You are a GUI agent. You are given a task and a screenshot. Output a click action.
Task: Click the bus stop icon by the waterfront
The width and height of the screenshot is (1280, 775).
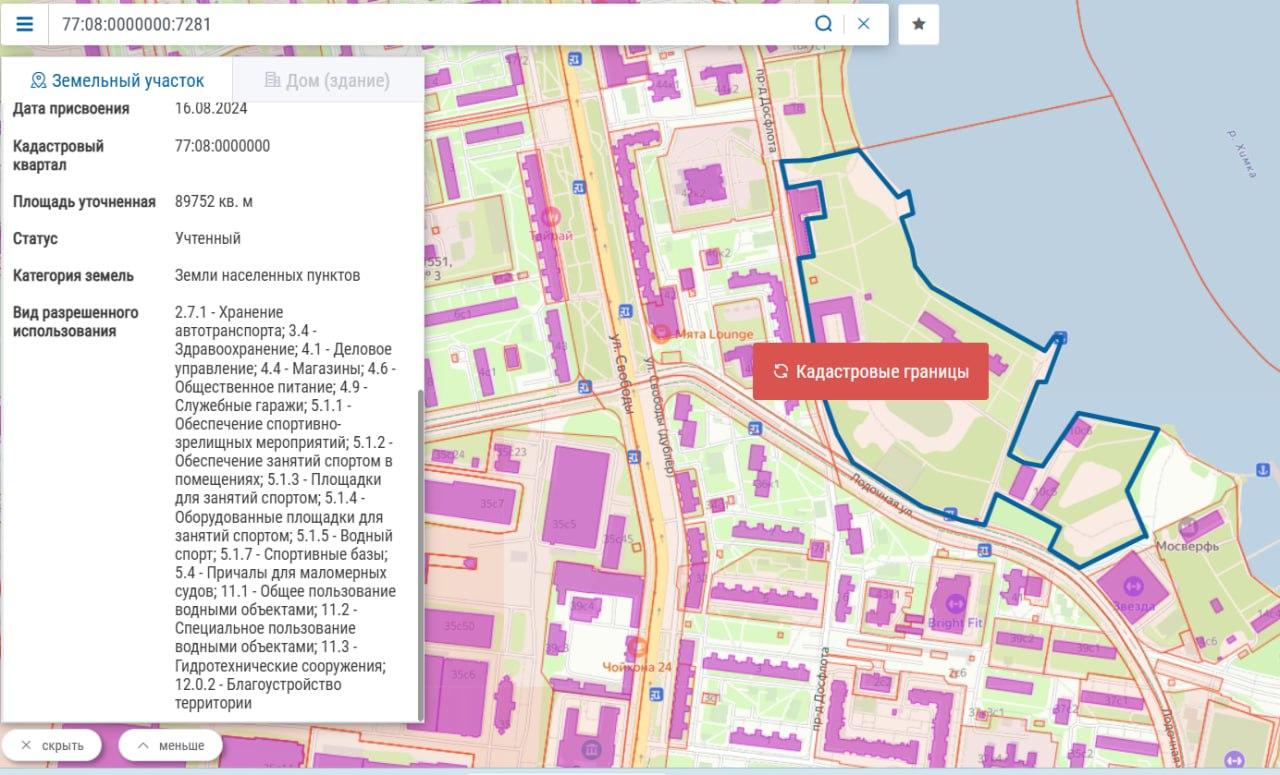pyautogui.click(x=1060, y=338)
